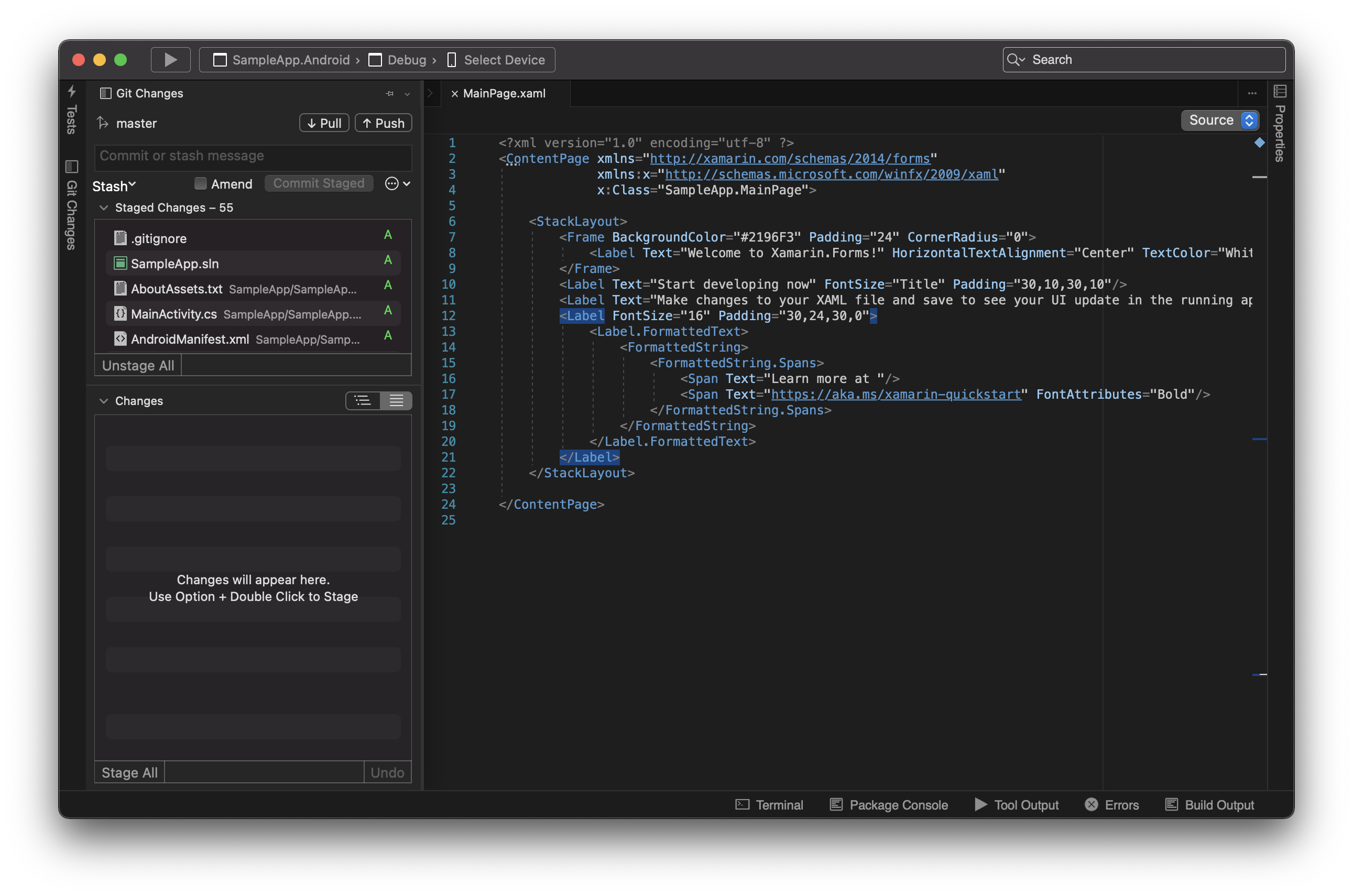Image resolution: width=1353 pixels, height=896 pixels.
Task: Close the MainPage.xaml tab
Action: pyautogui.click(x=454, y=94)
